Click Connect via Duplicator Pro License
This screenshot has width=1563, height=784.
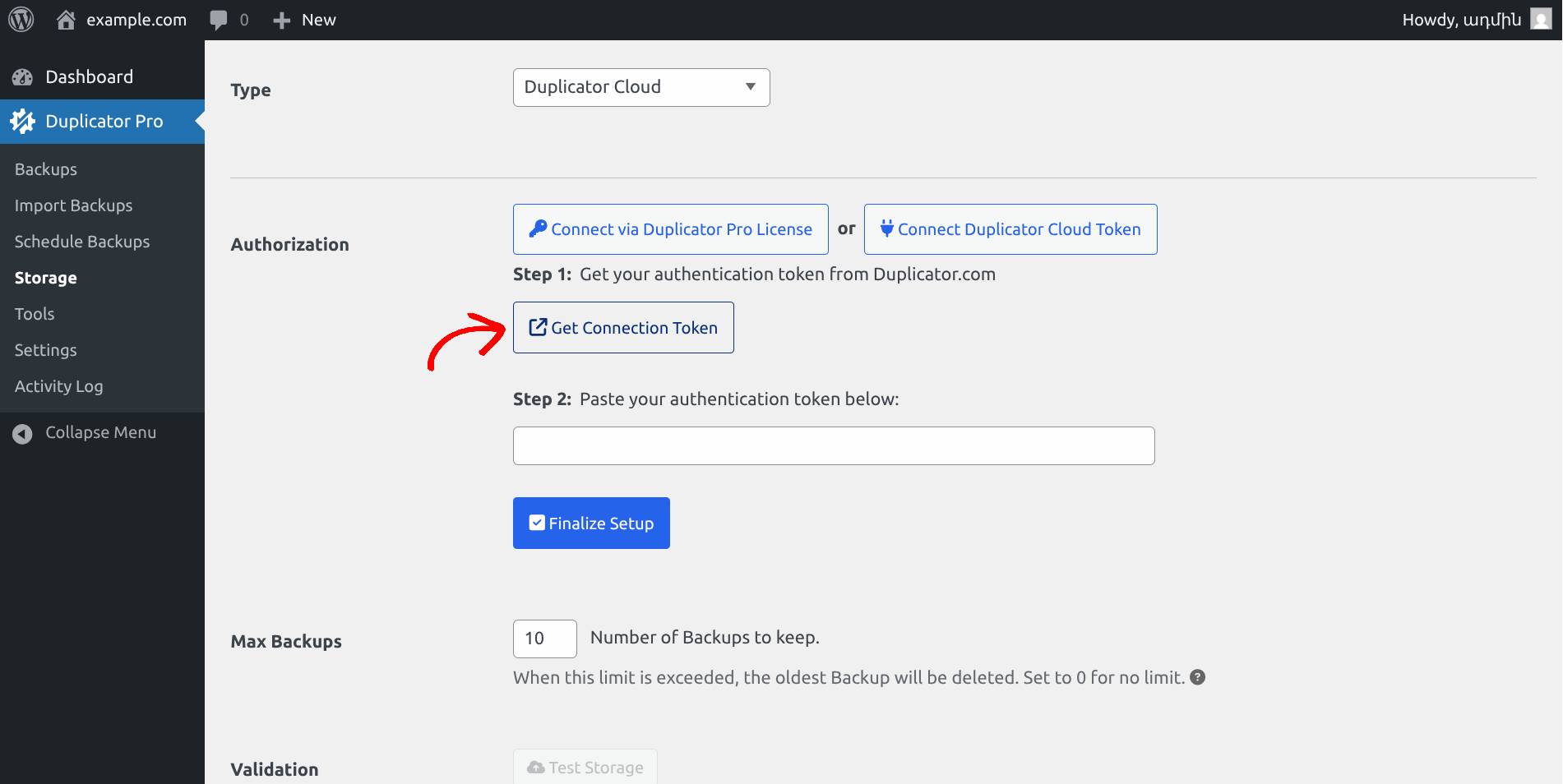point(670,229)
